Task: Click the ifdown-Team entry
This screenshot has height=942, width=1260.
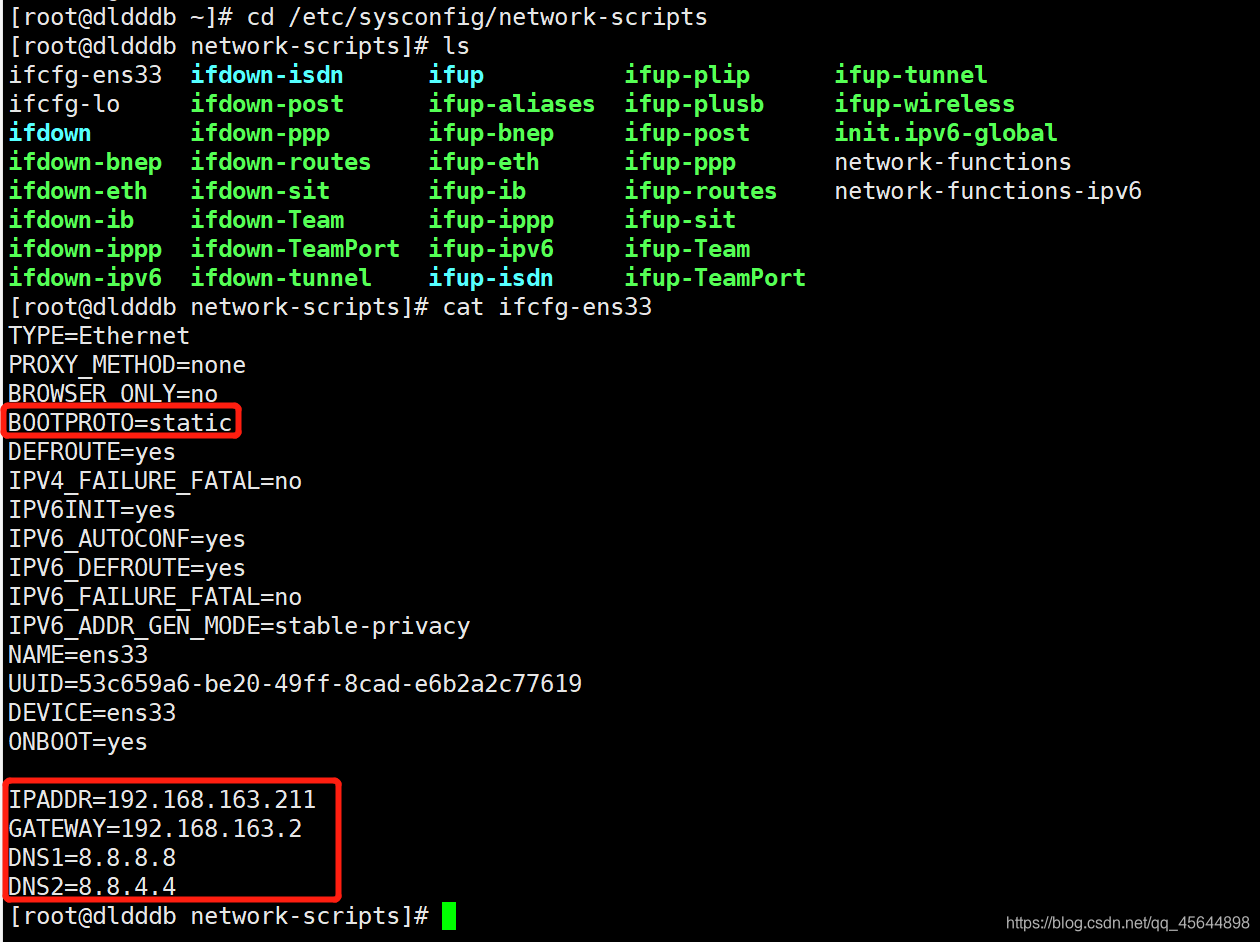Action: click(x=267, y=220)
